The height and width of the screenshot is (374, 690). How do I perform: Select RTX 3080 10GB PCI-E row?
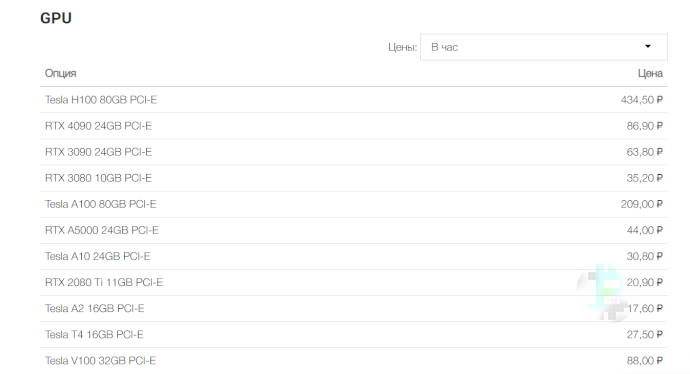[354, 178]
